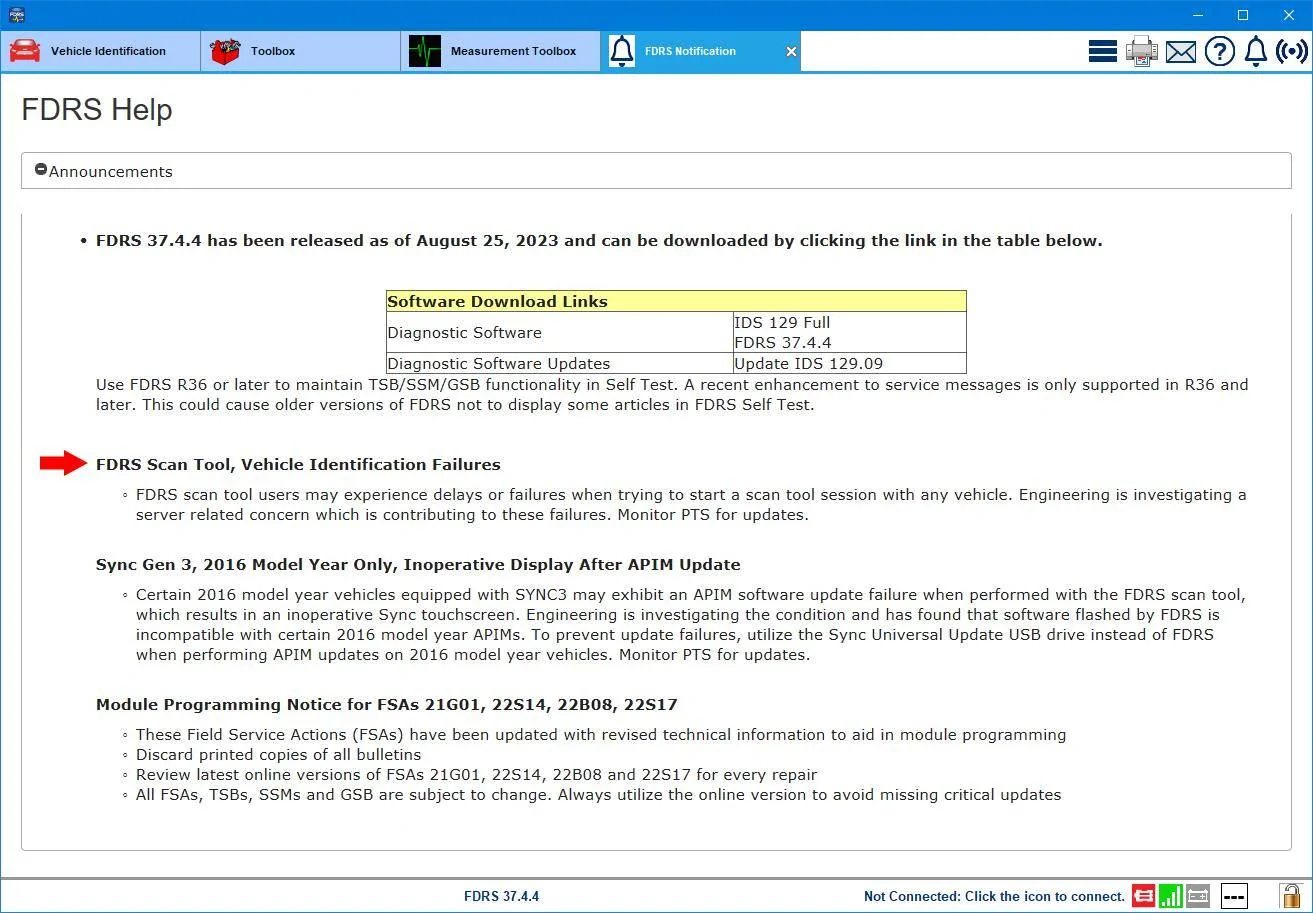The height and width of the screenshot is (913, 1313).
Task: Click the FDRS Help heading
Action: (97, 109)
